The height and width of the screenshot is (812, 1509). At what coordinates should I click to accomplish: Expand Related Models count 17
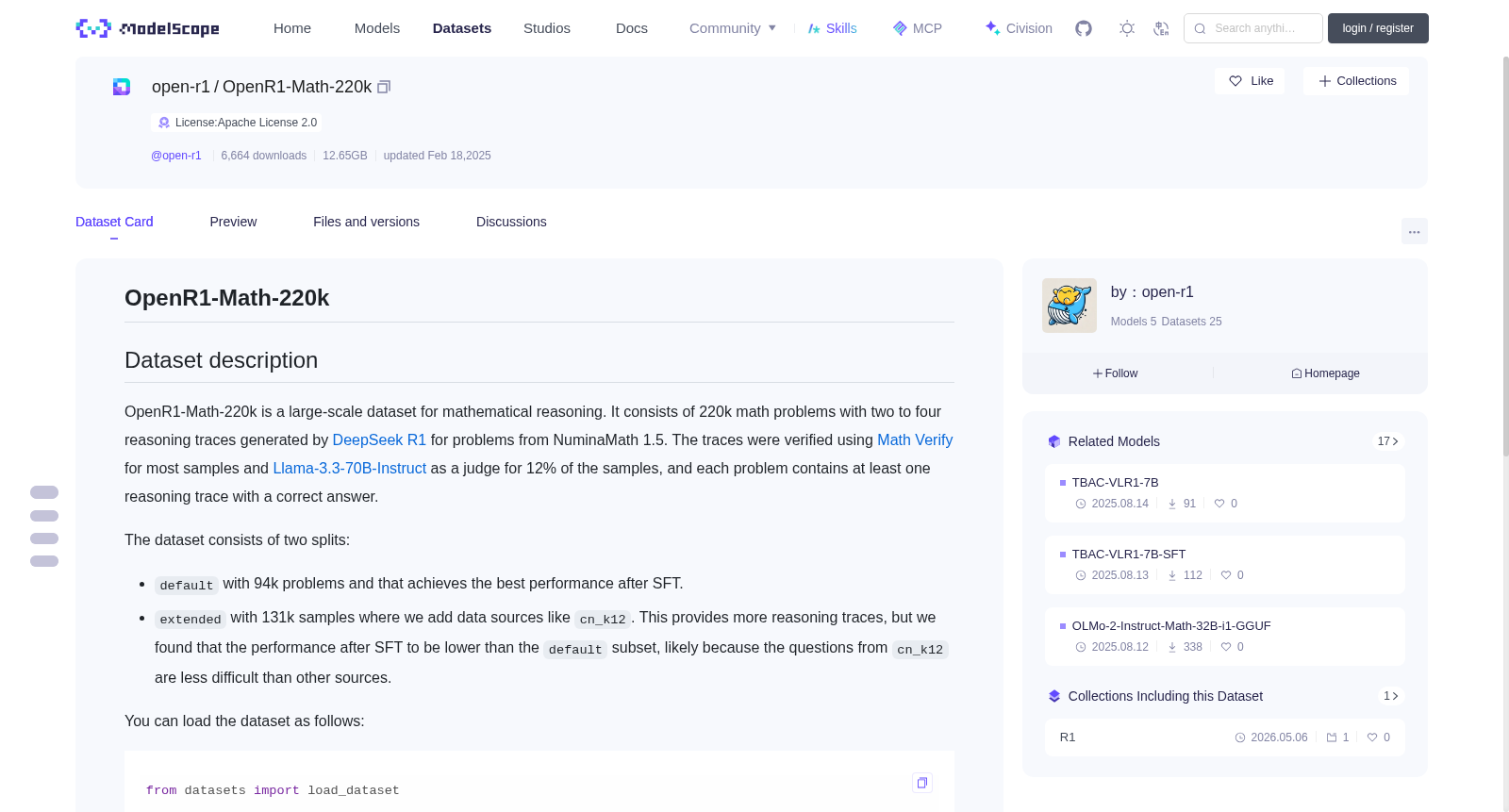point(1388,441)
